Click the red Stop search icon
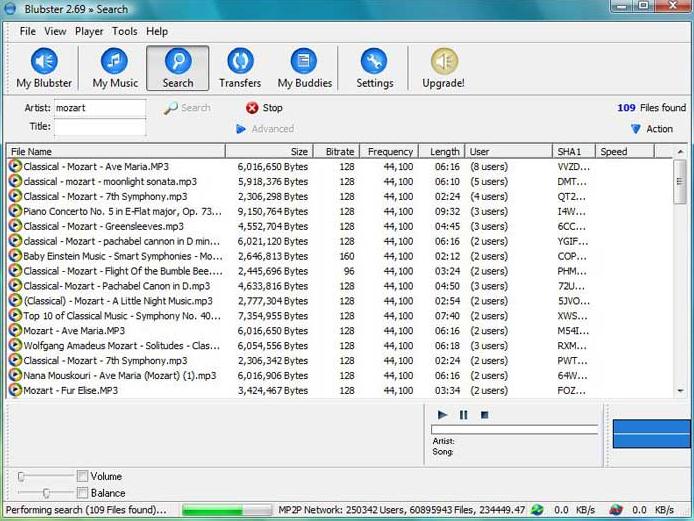This screenshot has width=694, height=521. pos(252,108)
